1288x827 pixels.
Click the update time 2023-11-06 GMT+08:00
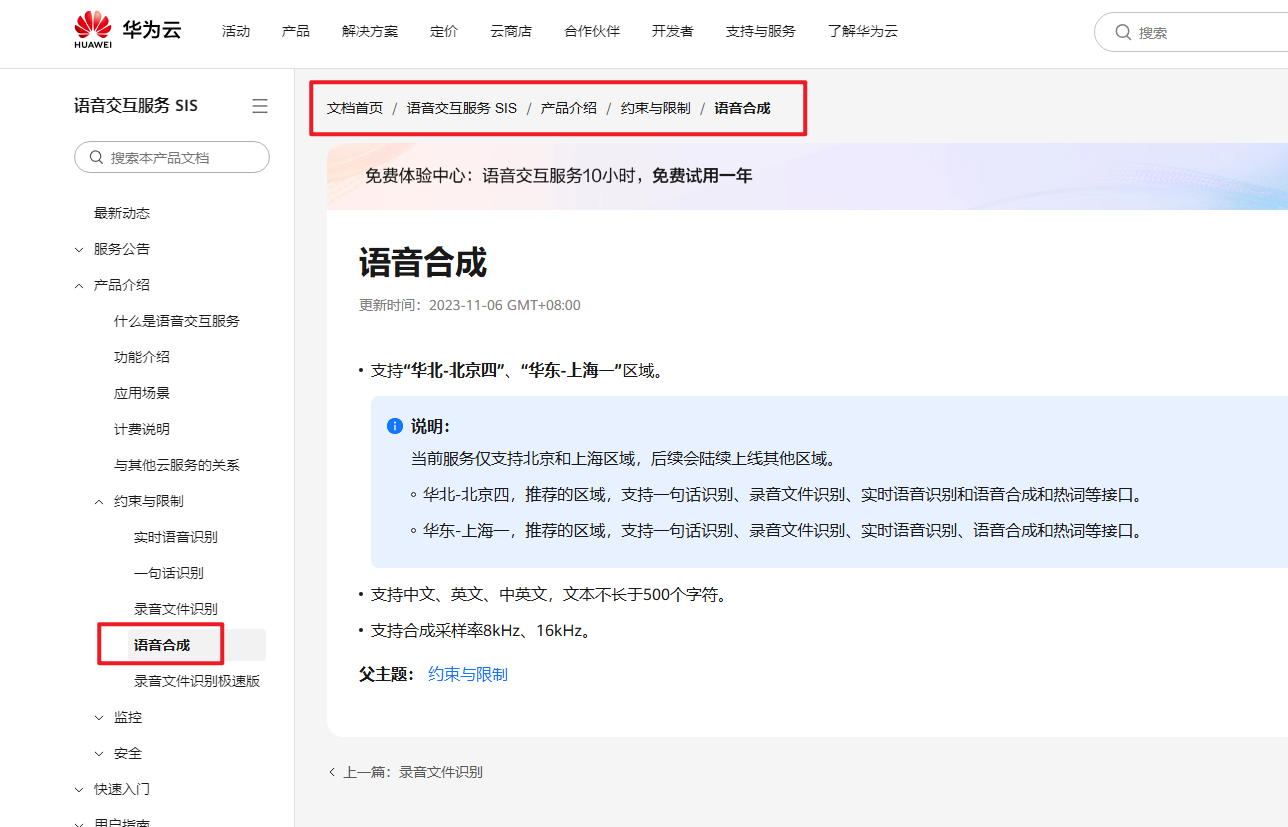505,305
